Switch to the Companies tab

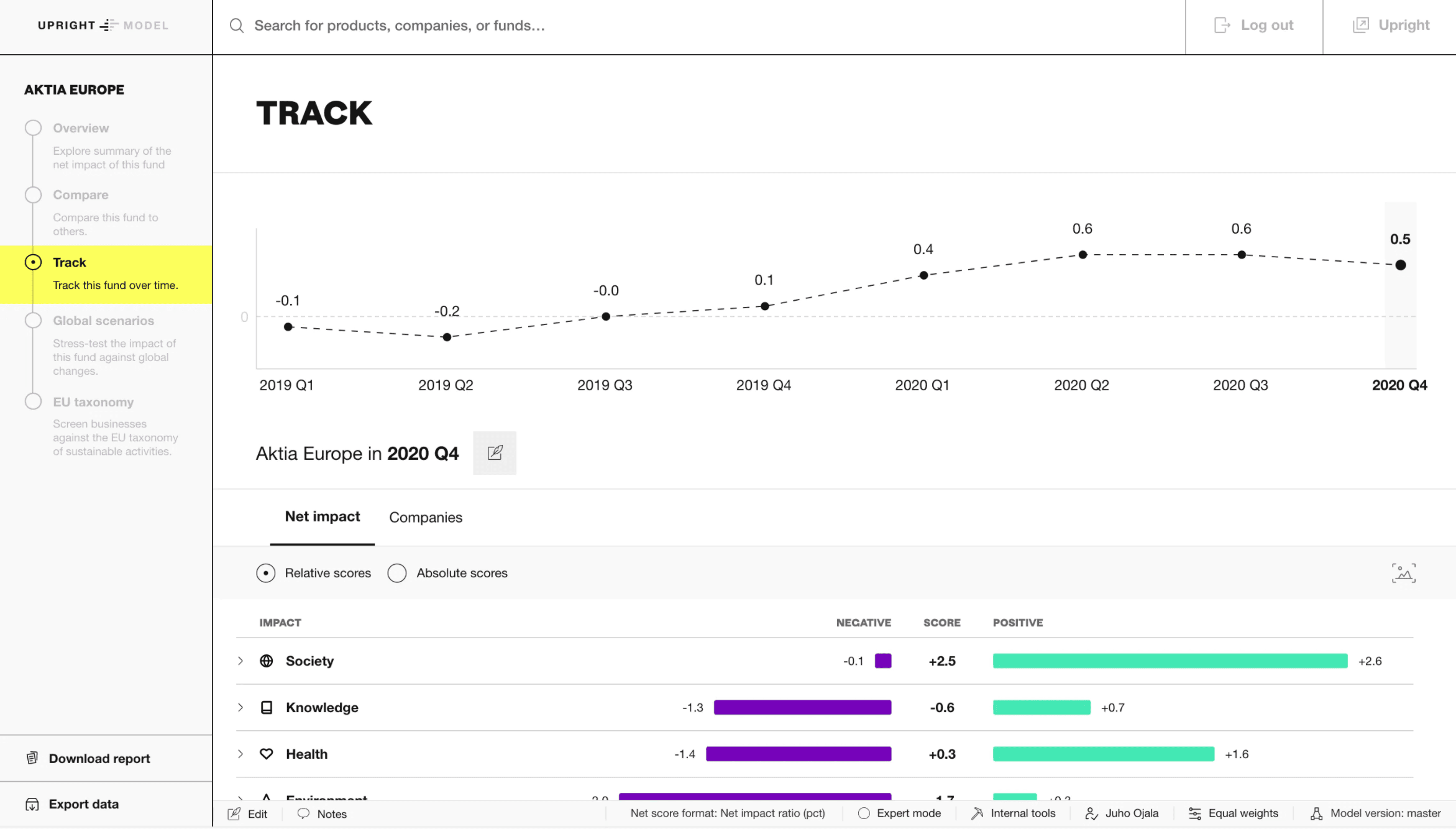(x=426, y=518)
